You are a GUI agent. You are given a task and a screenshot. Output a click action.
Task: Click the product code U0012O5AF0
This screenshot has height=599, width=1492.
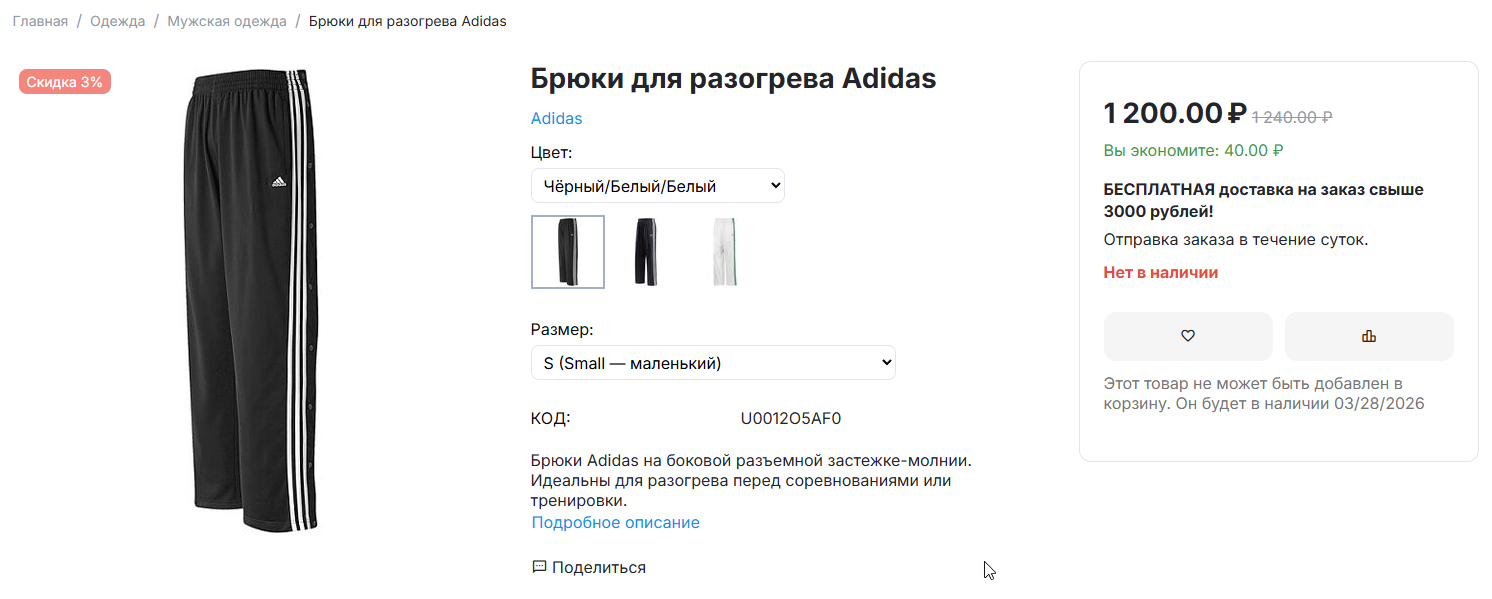pyautogui.click(x=791, y=418)
